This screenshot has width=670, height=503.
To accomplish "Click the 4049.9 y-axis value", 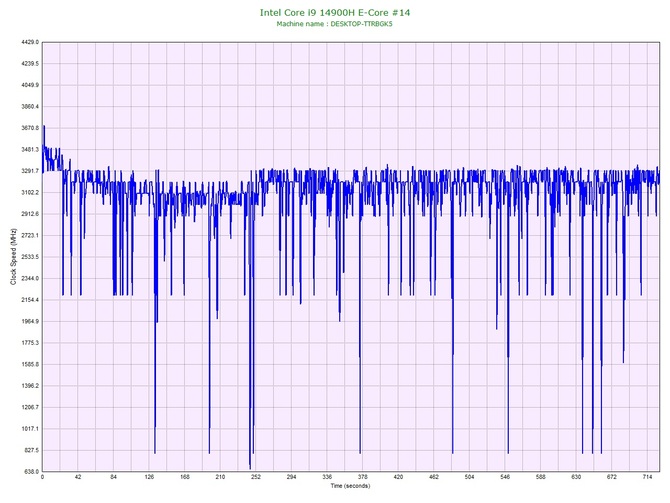I will click(30, 85).
